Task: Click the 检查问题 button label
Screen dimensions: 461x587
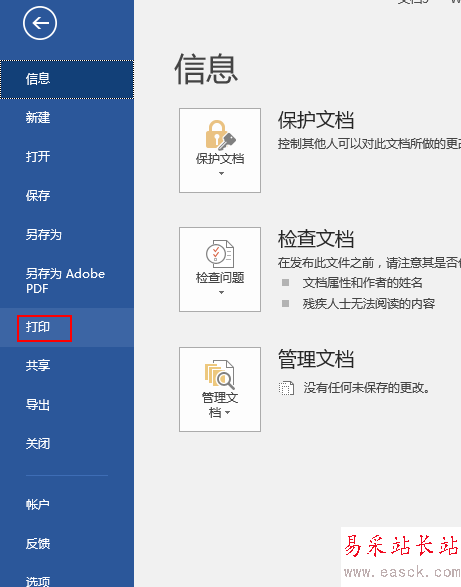Action: [220, 278]
